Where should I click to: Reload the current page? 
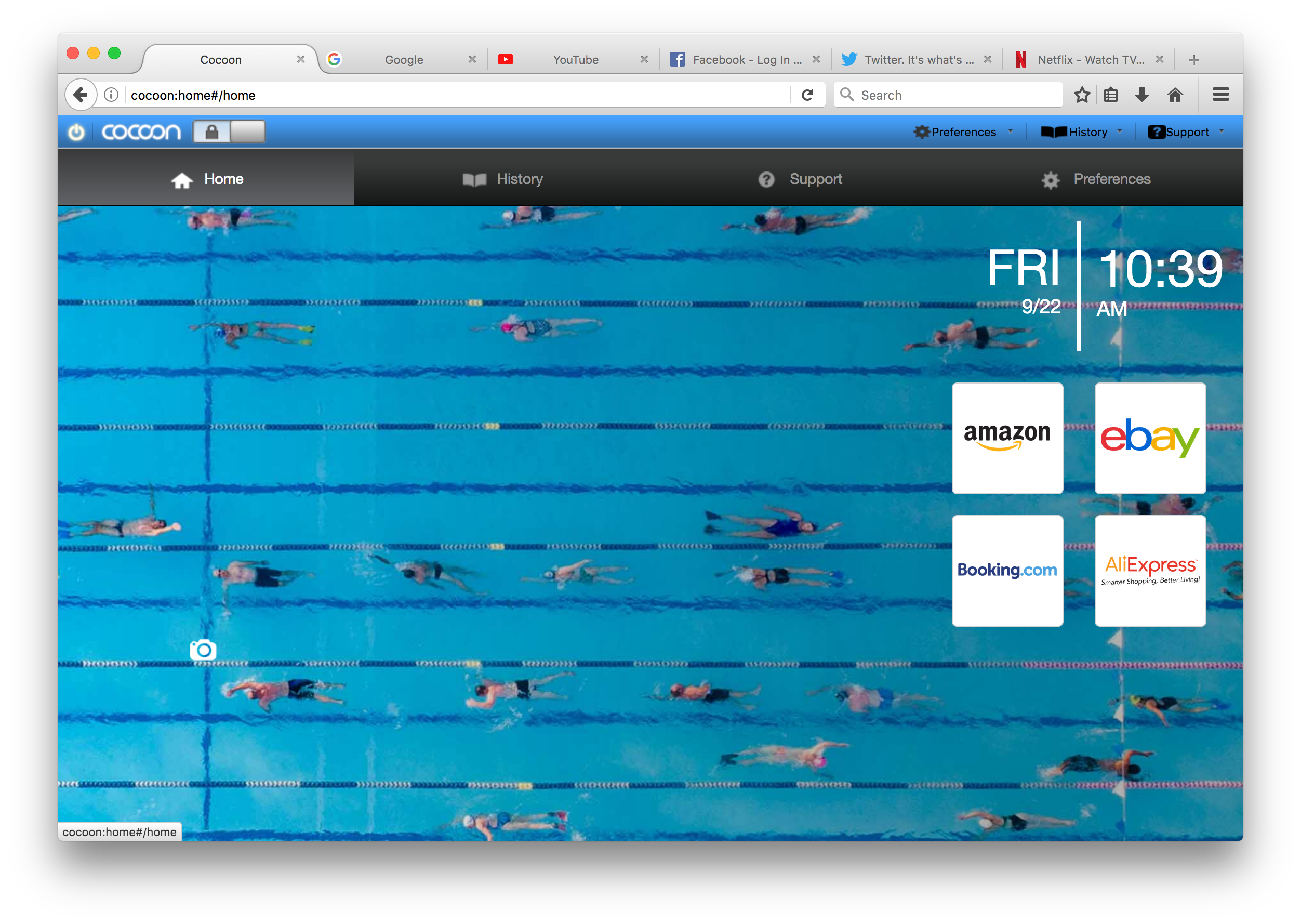tap(807, 95)
